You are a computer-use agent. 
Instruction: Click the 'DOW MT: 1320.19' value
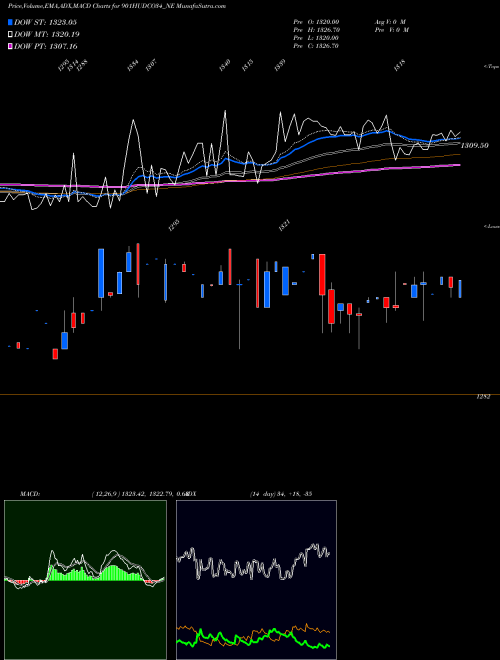pyautogui.click(x=47, y=35)
